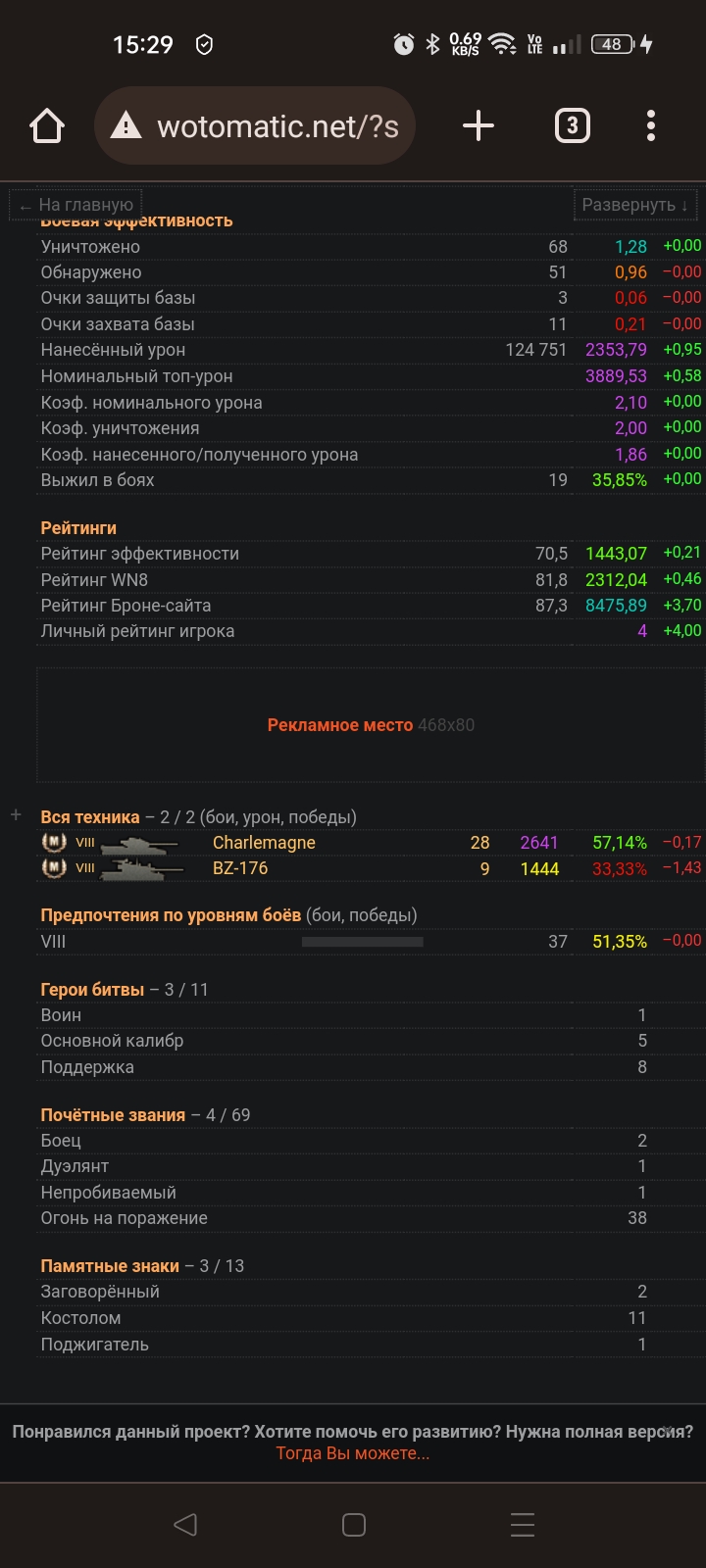Click the На главную back link
Screen dimensions: 706x1568
pyautogui.click(x=76, y=205)
